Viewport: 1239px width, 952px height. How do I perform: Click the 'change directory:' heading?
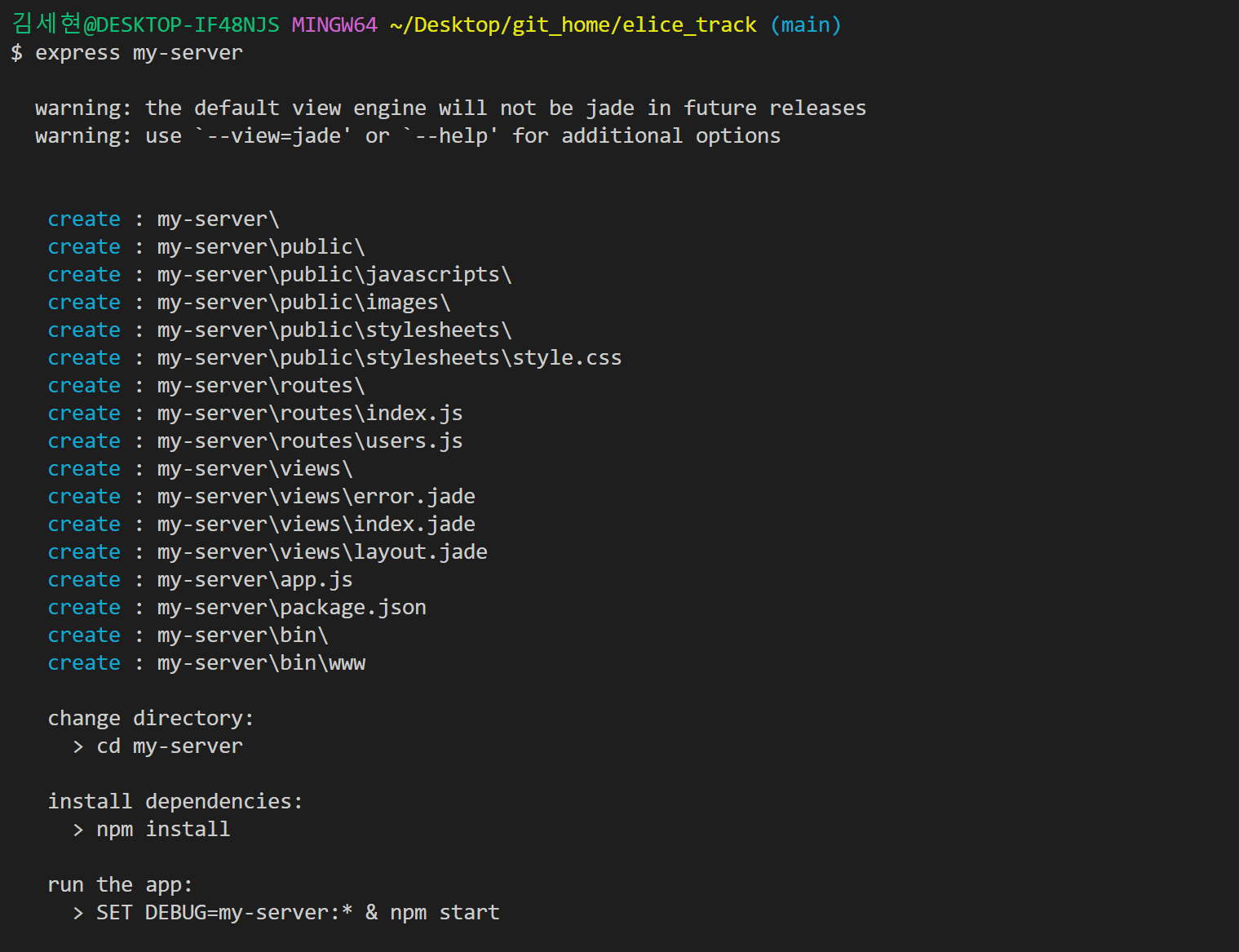coord(151,719)
